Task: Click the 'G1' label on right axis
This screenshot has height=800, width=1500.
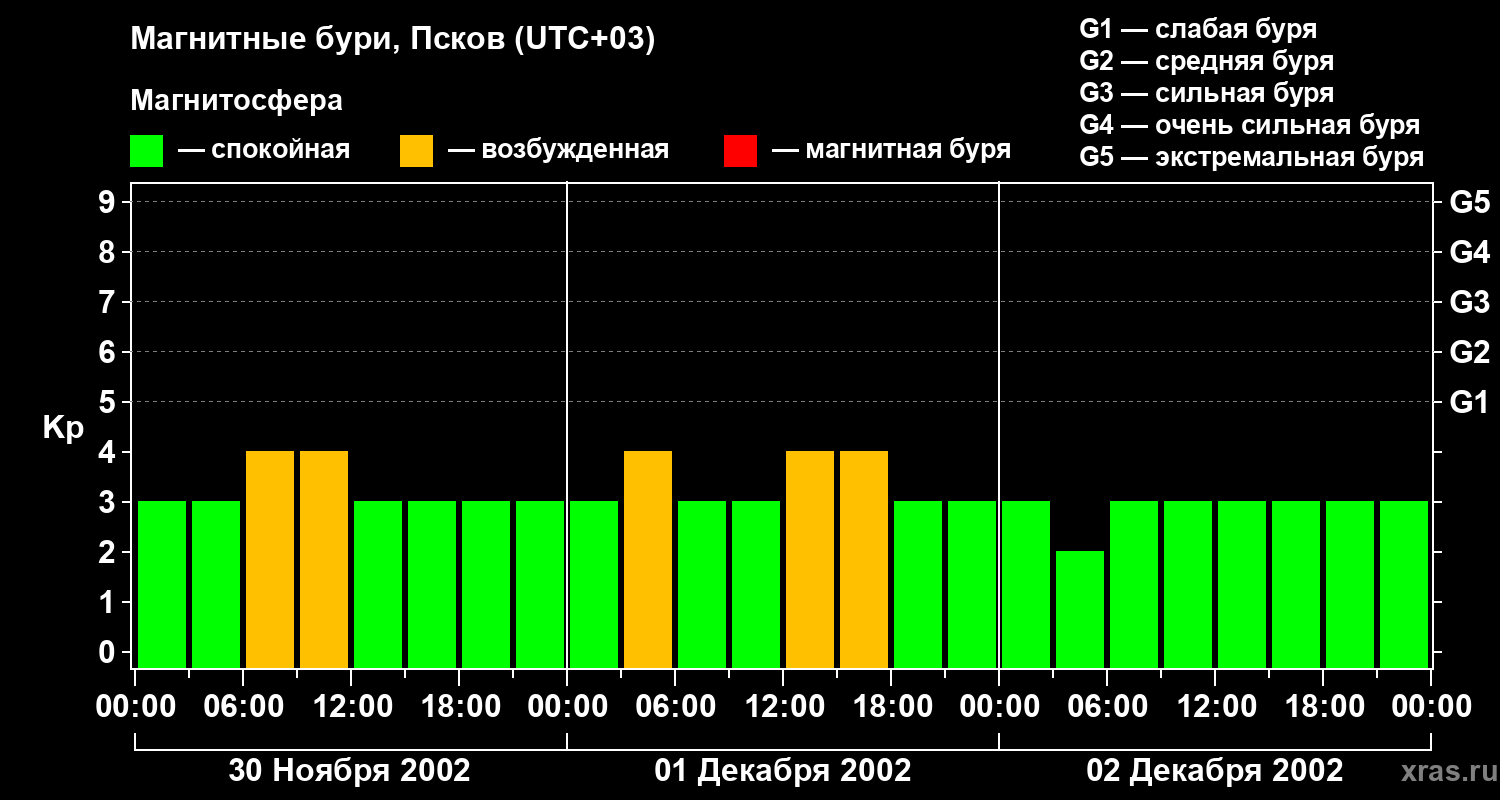Action: [1469, 403]
